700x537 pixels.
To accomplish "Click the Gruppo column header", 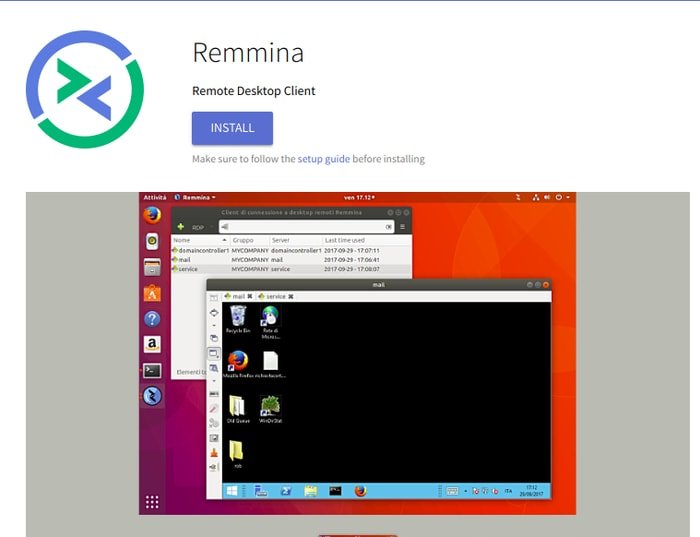I will point(249,240).
